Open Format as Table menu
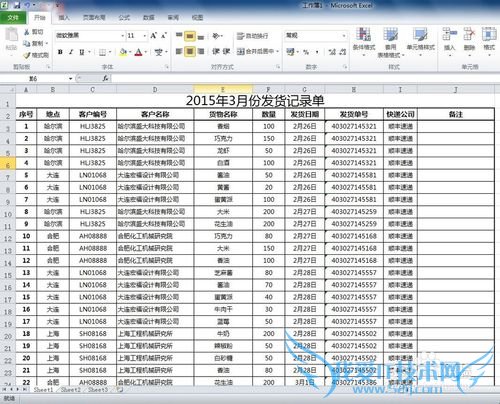The width and height of the screenshot is (500, 404). [x=390, y=42]
